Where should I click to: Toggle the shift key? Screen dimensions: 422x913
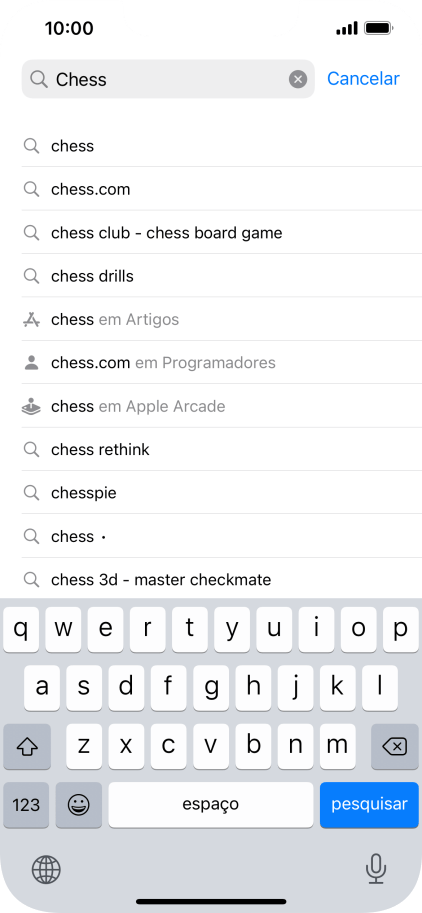pos(27,746)
